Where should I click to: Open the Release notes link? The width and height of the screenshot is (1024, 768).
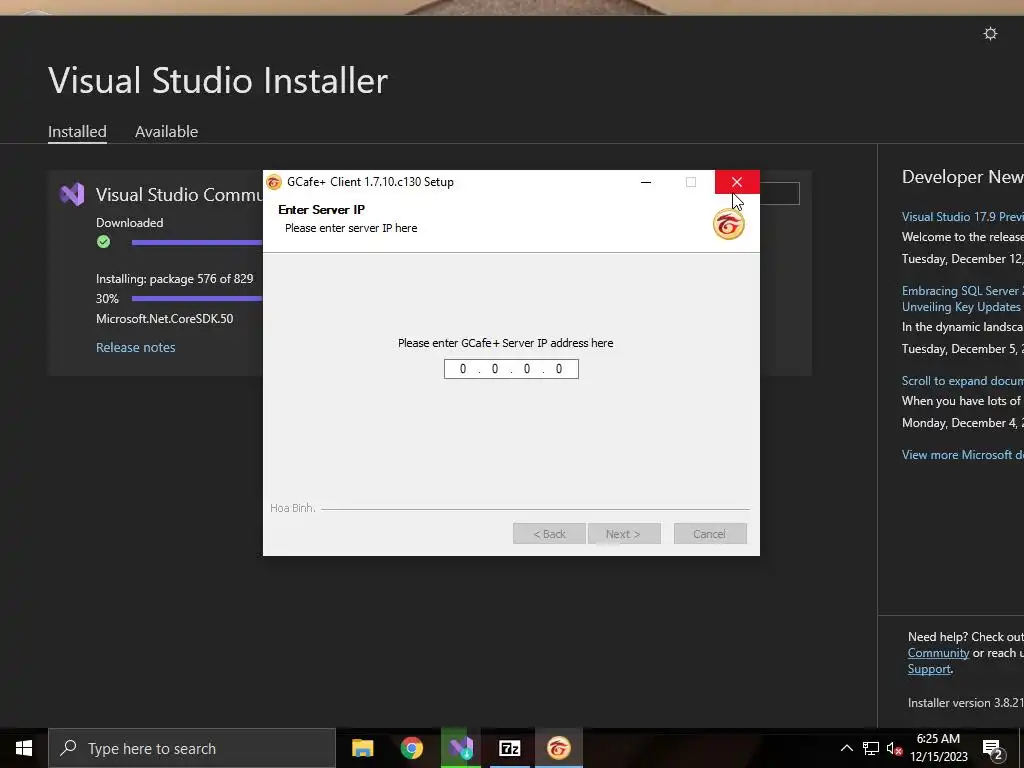(136, 347)
